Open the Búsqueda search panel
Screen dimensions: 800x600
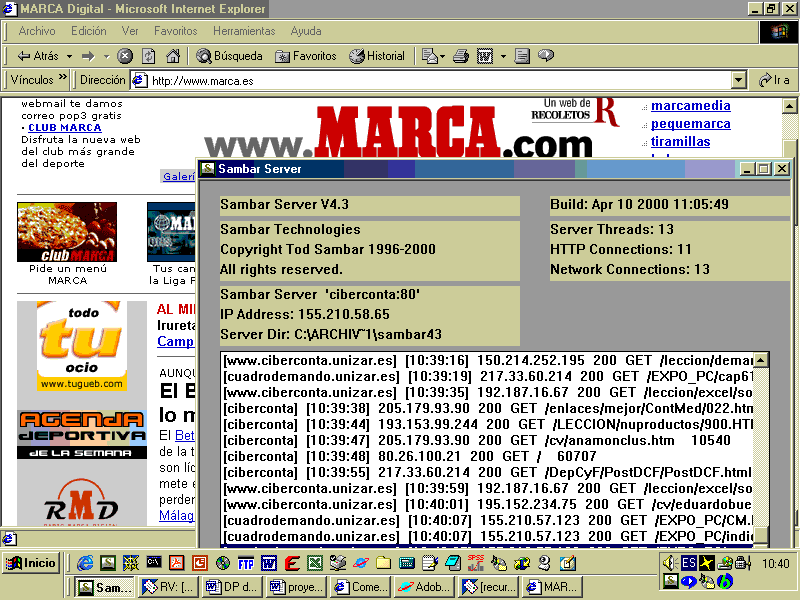tap(229, 56)
